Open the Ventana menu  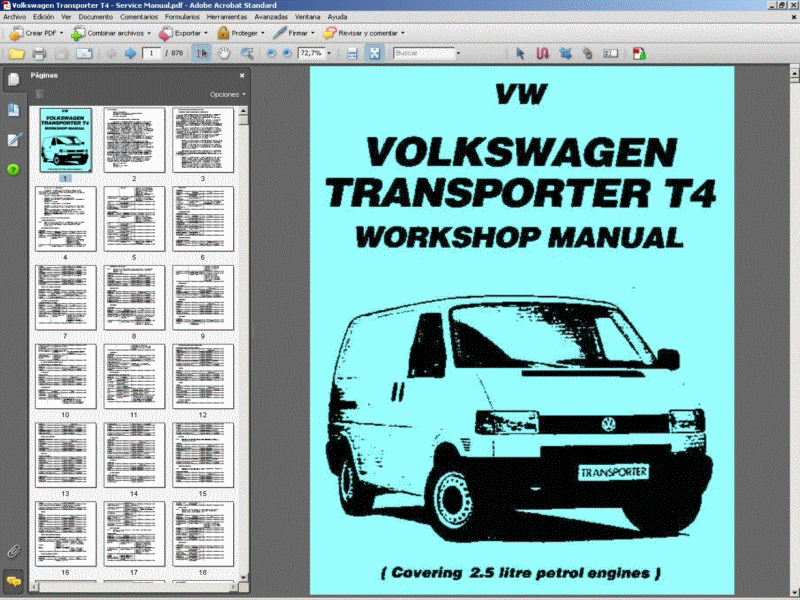pyautogui.click(x=307, y=17)
